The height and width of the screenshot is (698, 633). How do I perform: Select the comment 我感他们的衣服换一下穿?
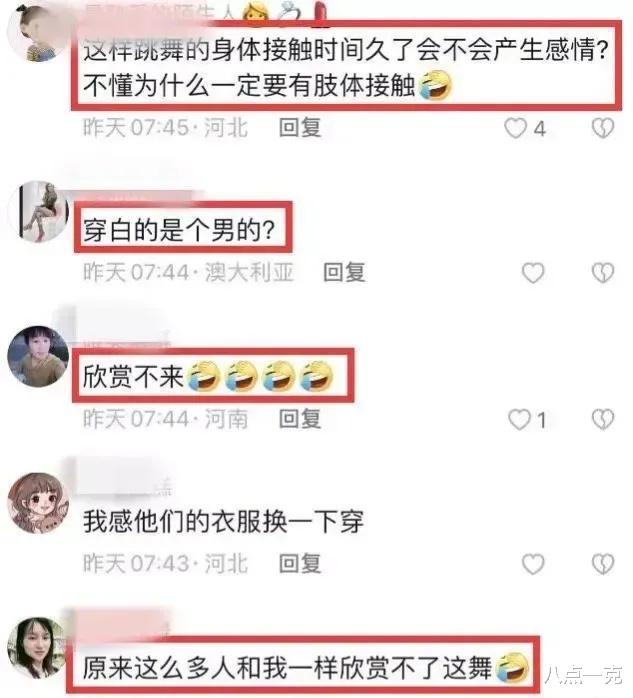pyautogui.click(x=223, y=521)
